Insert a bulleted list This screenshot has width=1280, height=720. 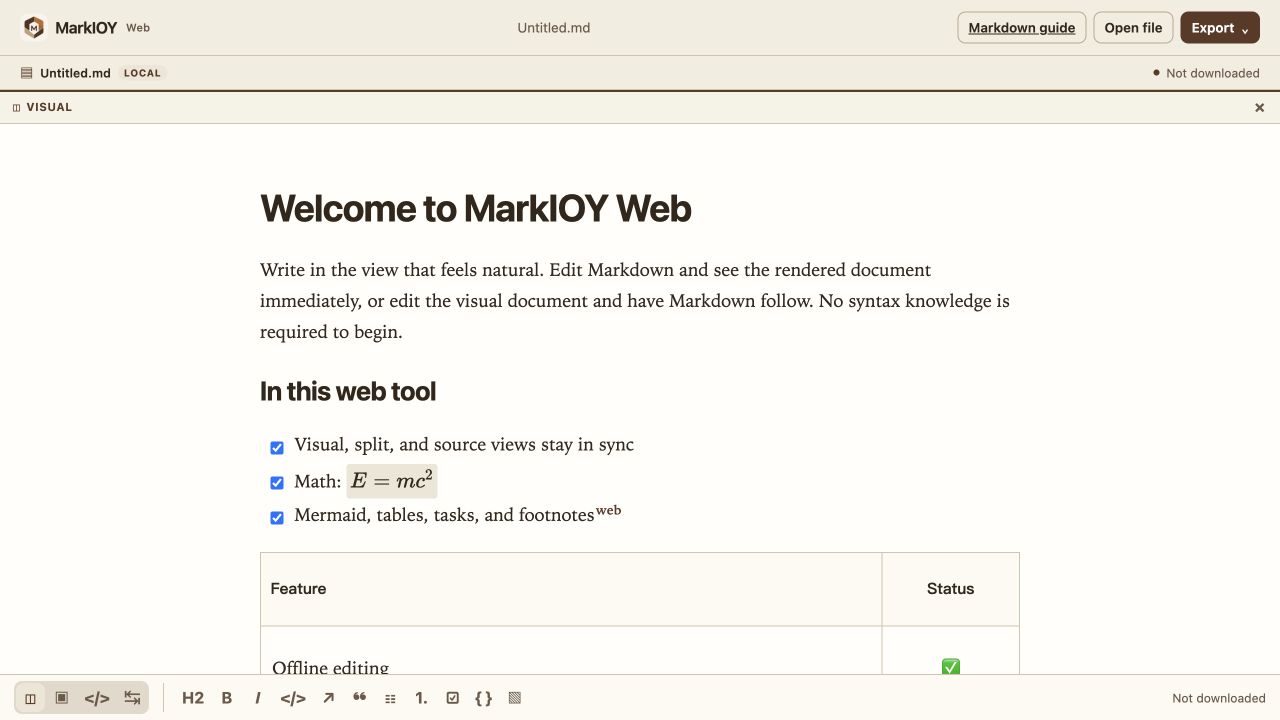391,698
